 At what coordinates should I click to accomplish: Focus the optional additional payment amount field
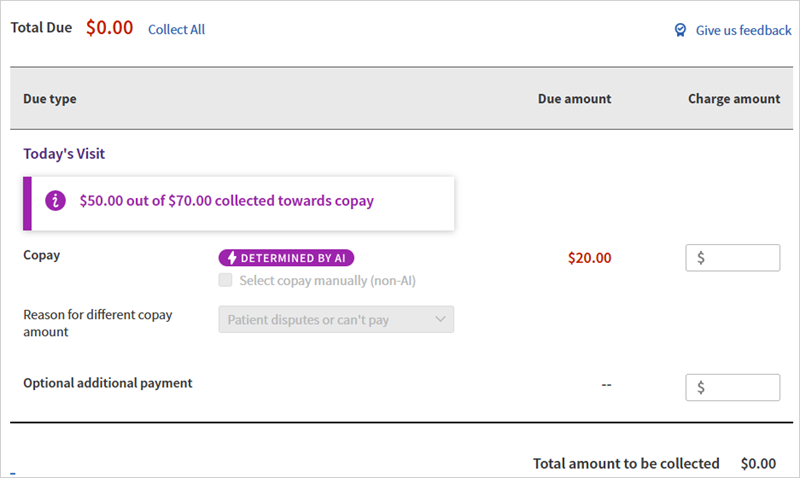pos(733,387)
